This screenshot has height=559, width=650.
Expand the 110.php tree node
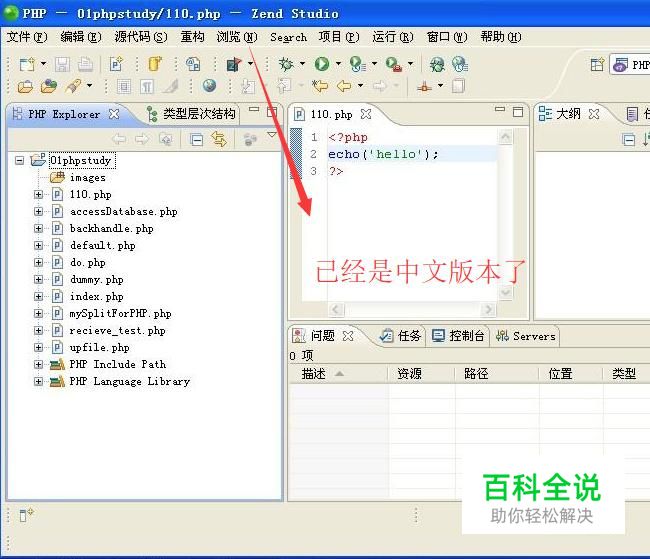coord(39,194)
